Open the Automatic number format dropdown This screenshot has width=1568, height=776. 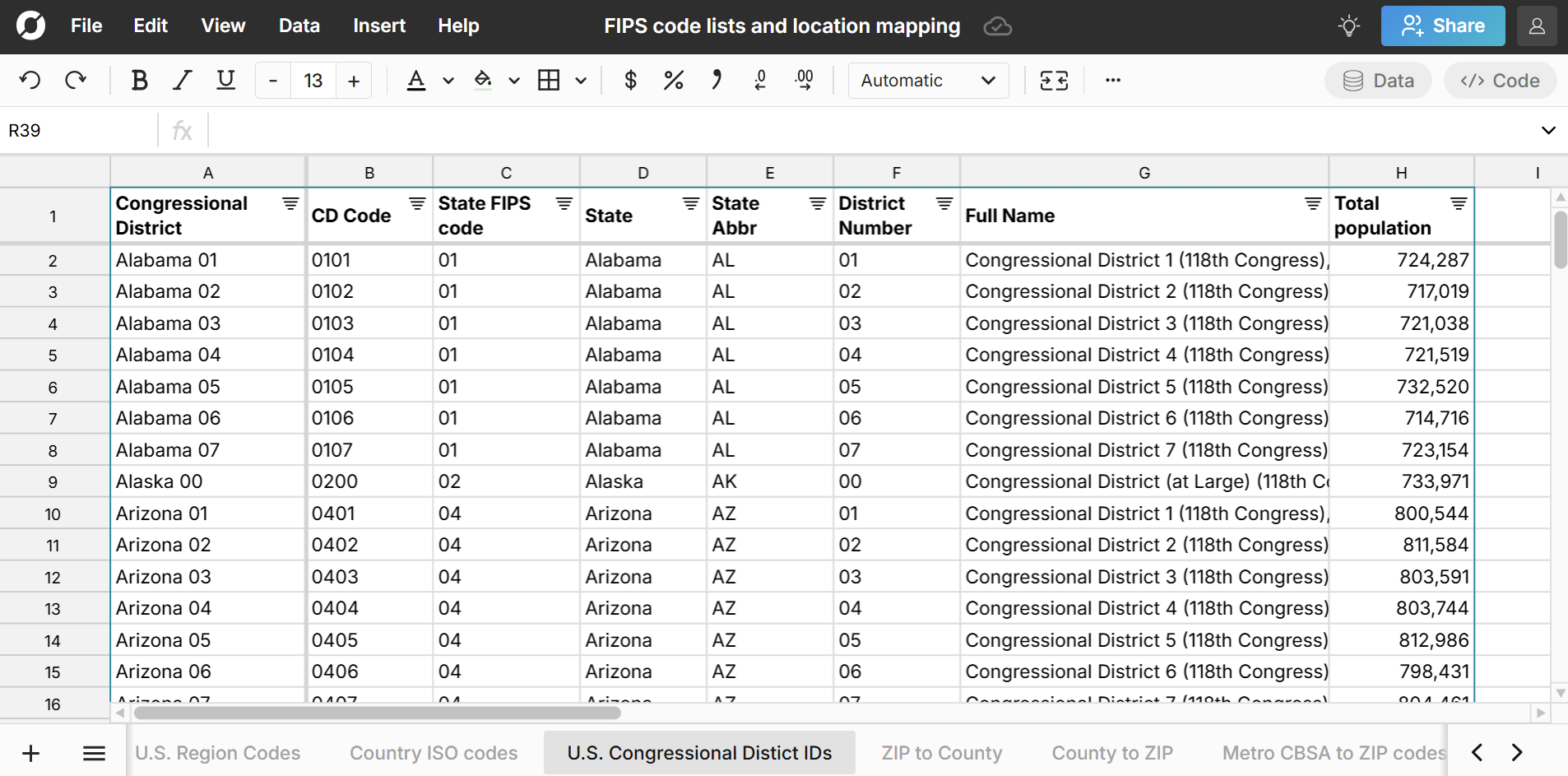click(x=928, y=81)
